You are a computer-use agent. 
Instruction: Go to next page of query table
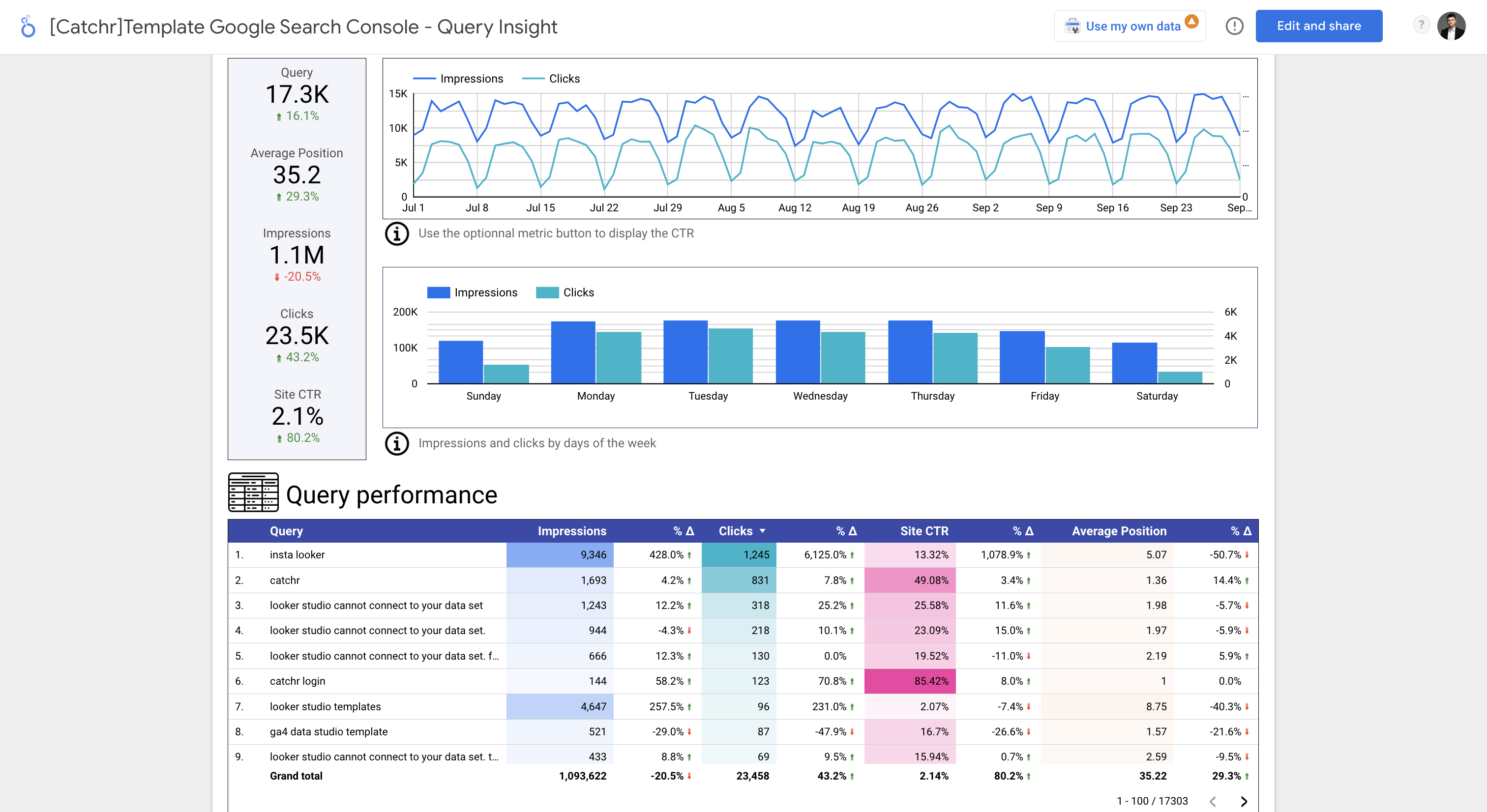tap(1244, 801)
